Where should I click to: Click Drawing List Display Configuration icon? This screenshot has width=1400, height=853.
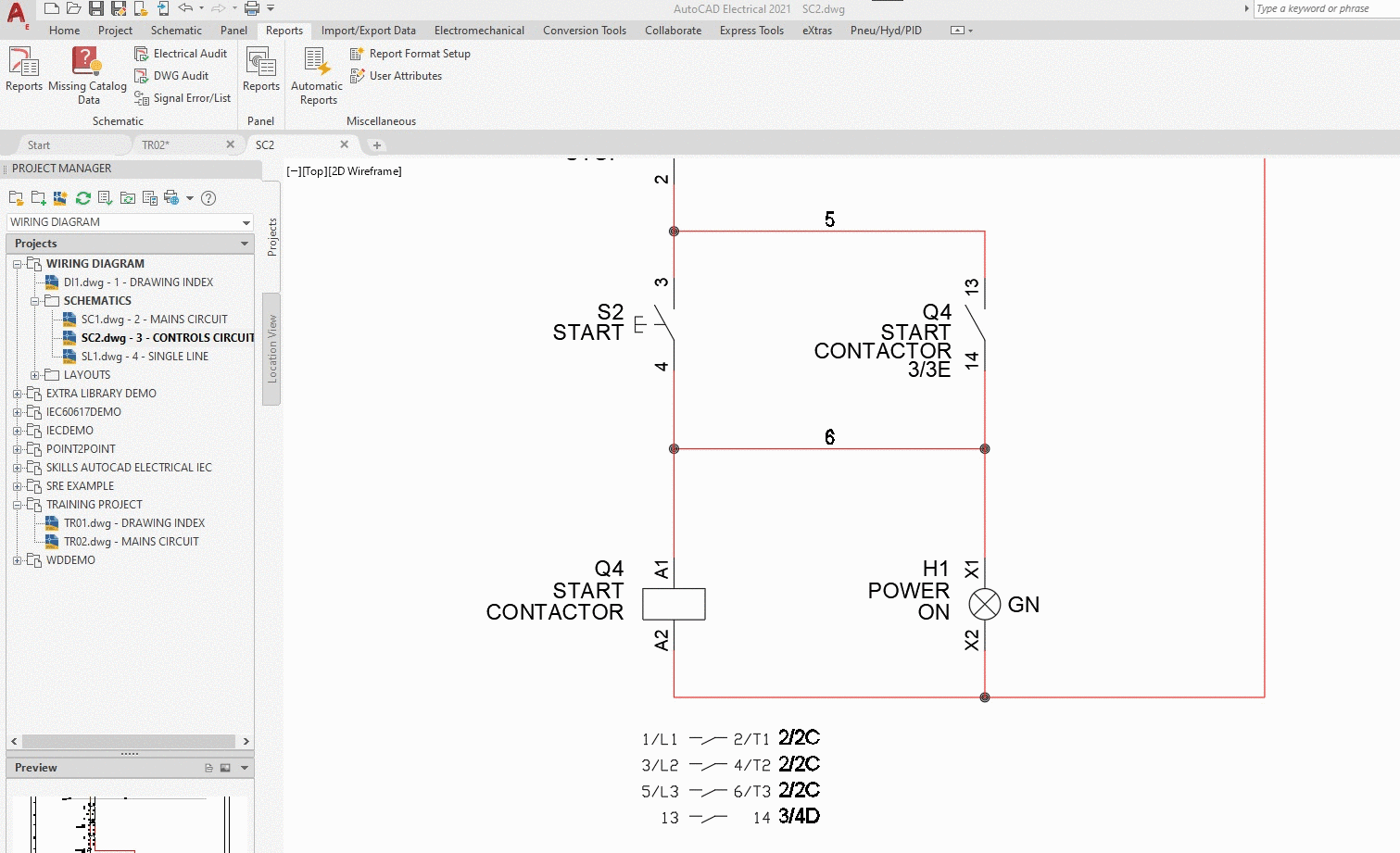pos(150,198)
